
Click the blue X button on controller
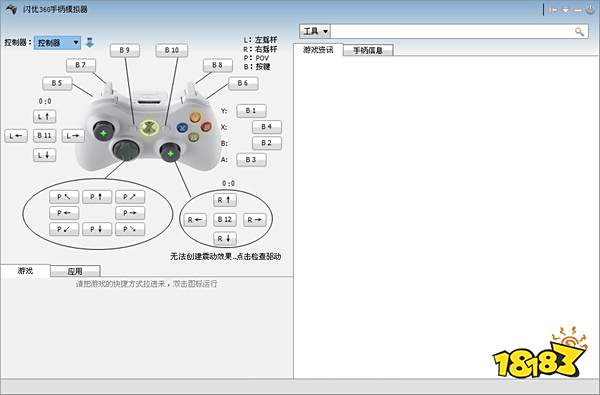pyautogui.click(x=182, y=127)
